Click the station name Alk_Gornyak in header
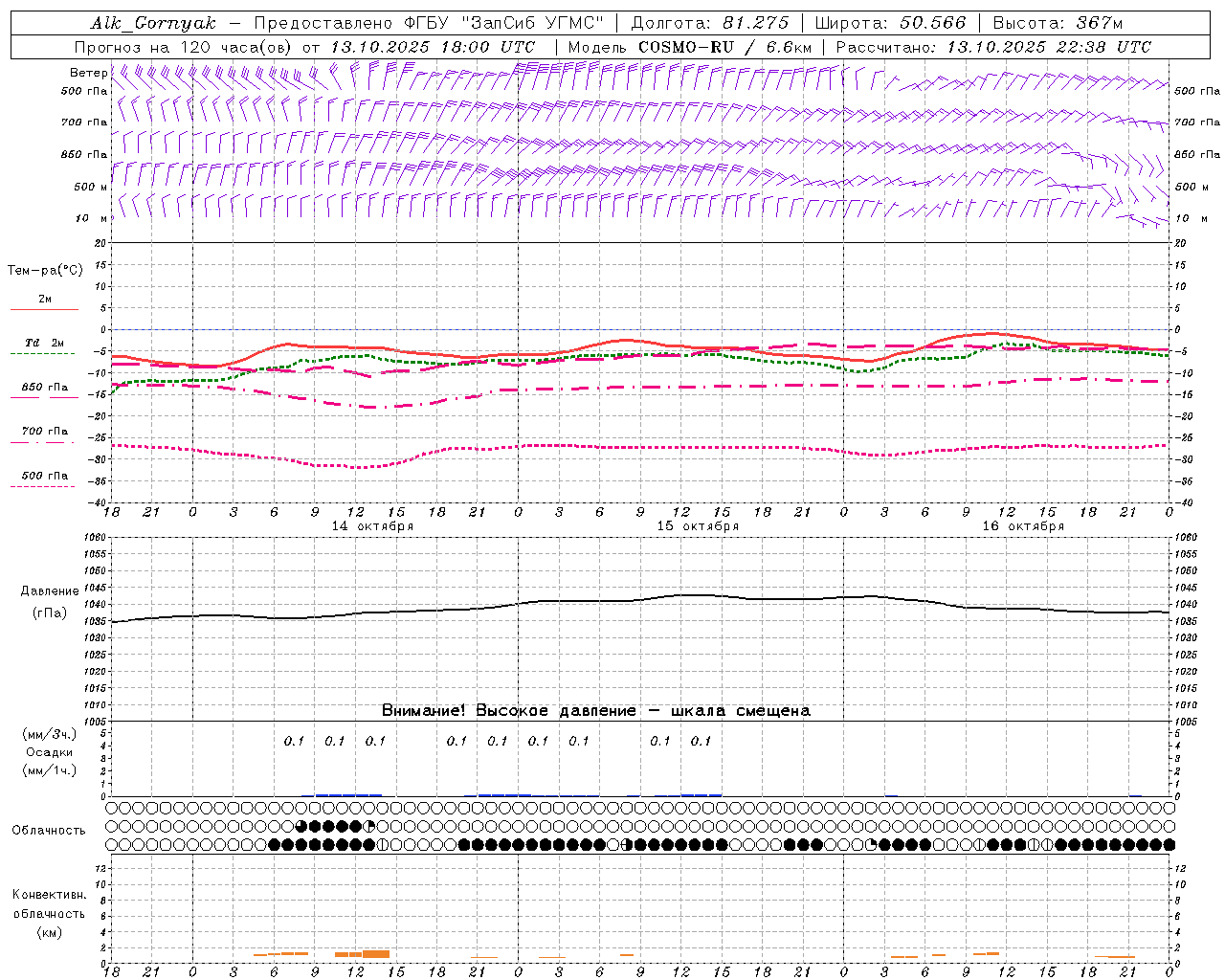The height and width of the screenshot is (980, 1225). 153,23
